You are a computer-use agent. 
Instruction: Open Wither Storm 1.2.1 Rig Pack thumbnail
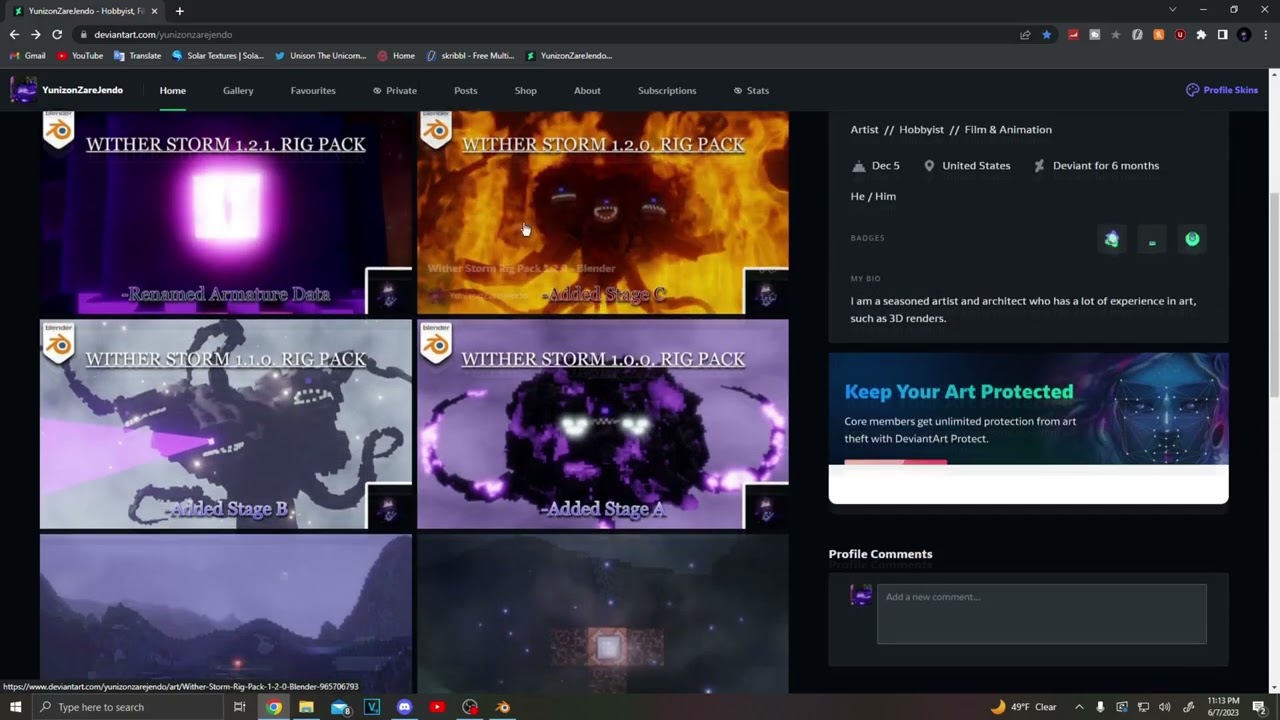(x=226, y=213)
